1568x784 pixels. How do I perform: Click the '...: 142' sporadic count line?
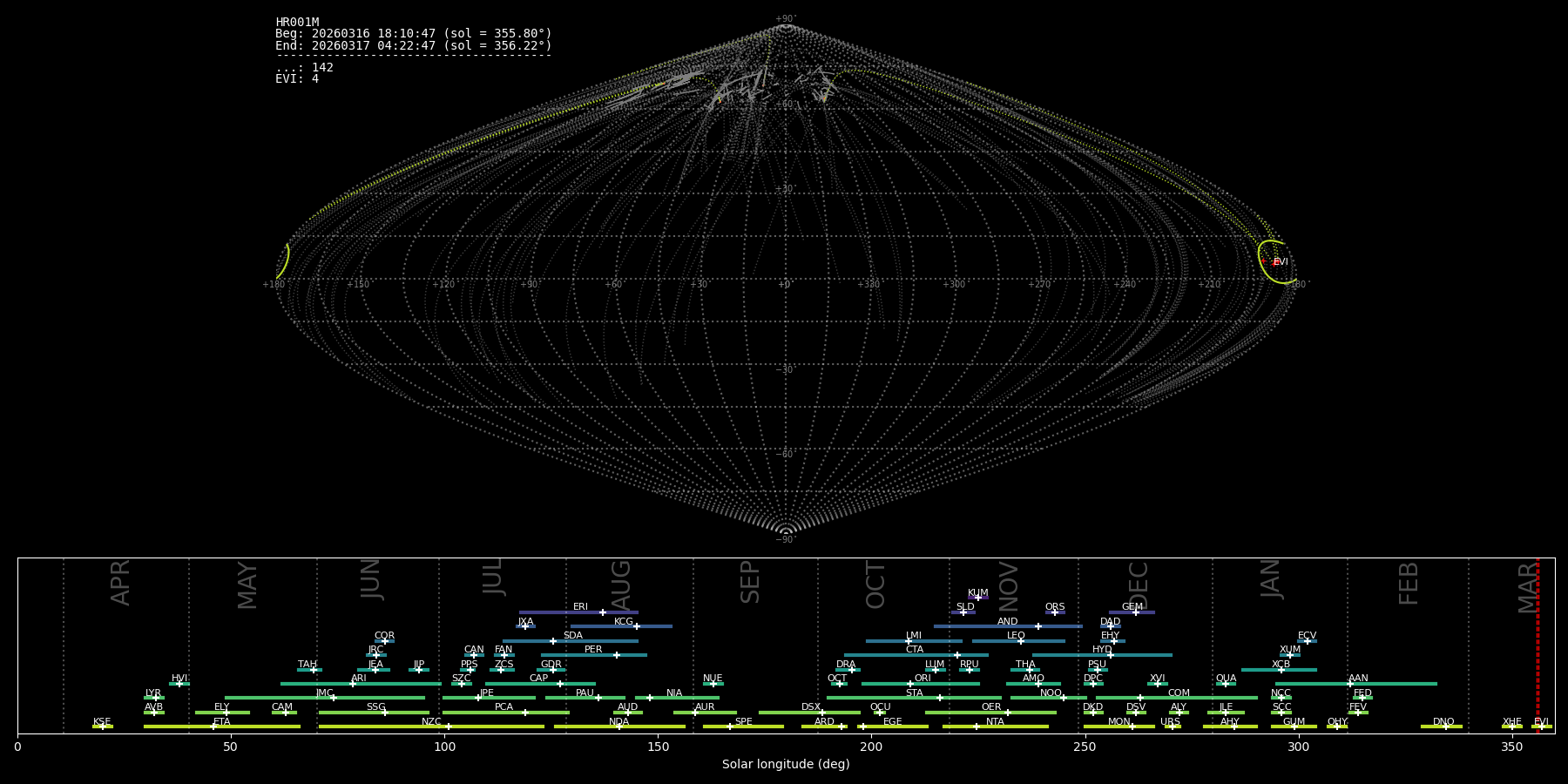tap(304, 67)
